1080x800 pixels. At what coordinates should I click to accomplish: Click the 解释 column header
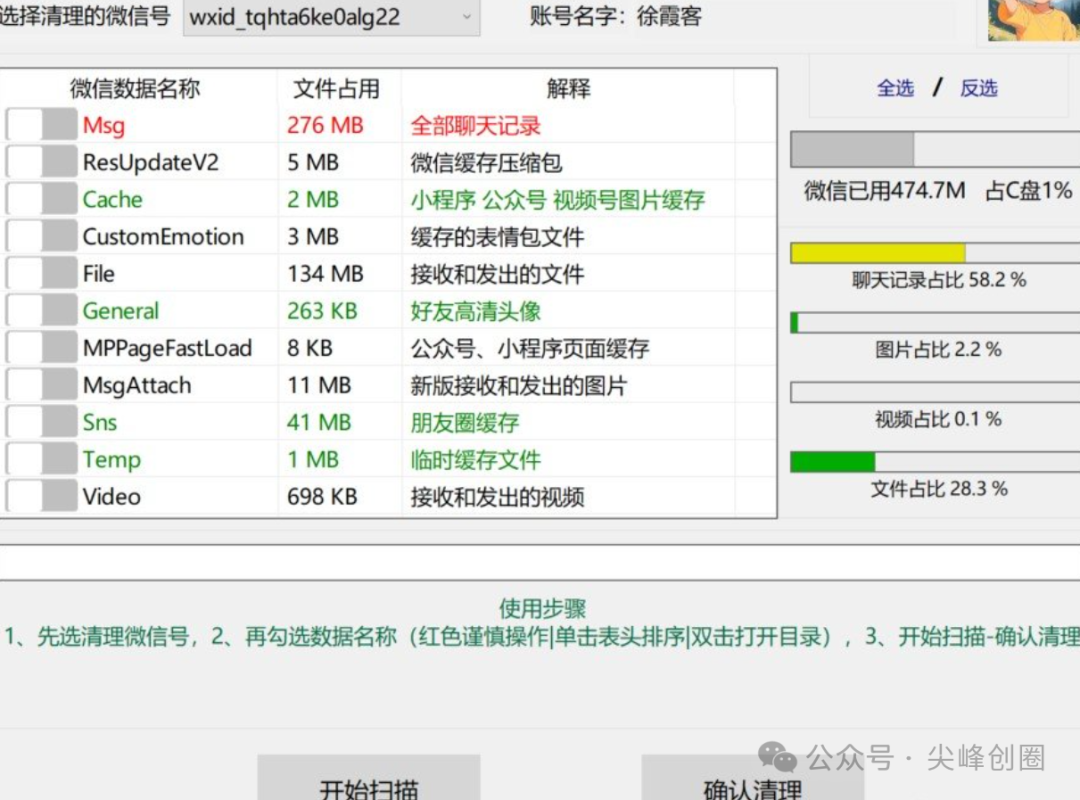coord(569,88)
